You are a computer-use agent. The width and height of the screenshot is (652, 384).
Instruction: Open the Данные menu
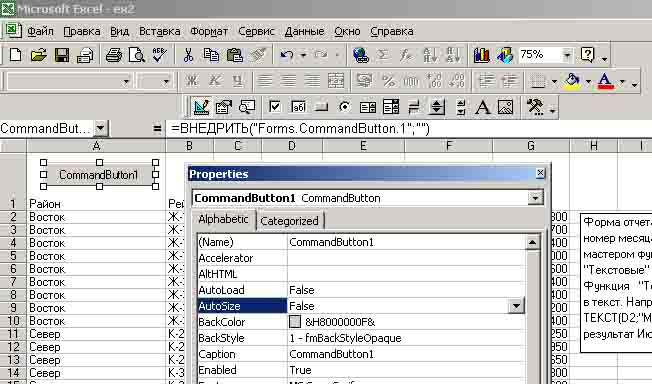pyautogui.click(x=304, y=32)
